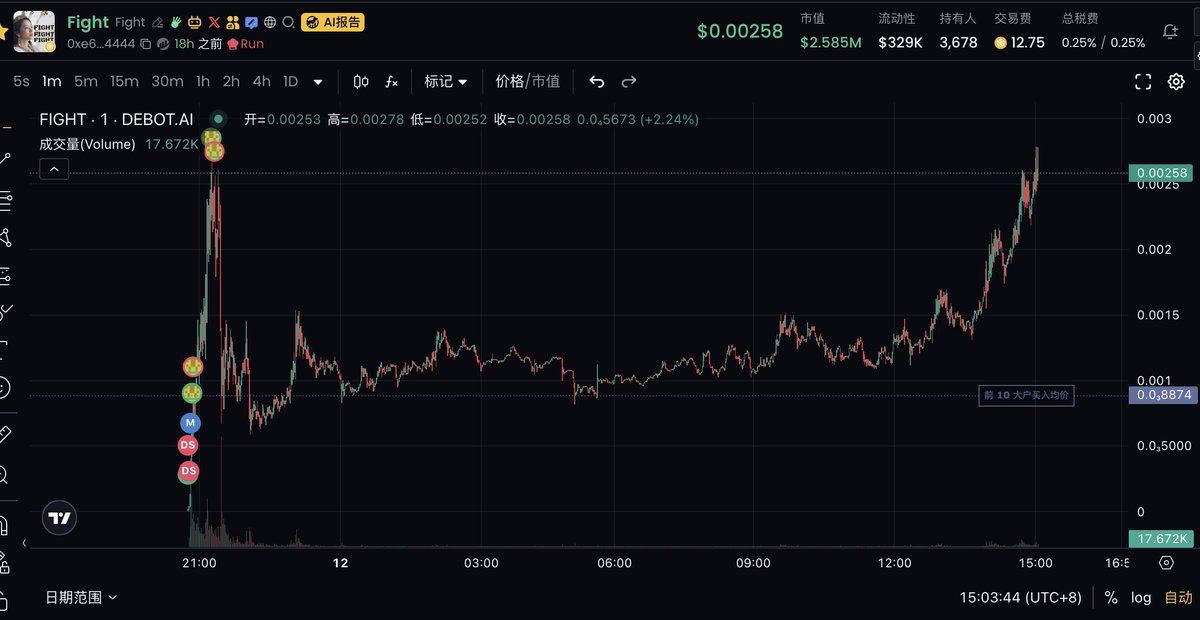The height and width of the screenshot is (620, 1200).
Task: Click the green hand icon in the header
Action: [x=175, y=22]
